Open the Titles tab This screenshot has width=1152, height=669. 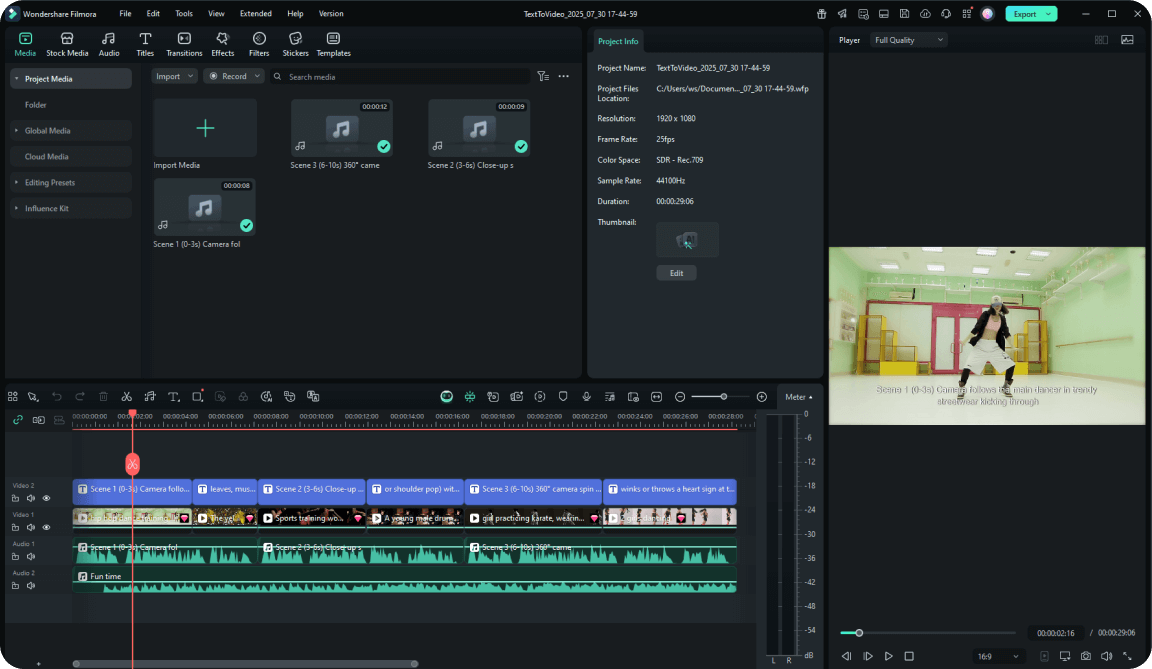(x=145, y=44)
